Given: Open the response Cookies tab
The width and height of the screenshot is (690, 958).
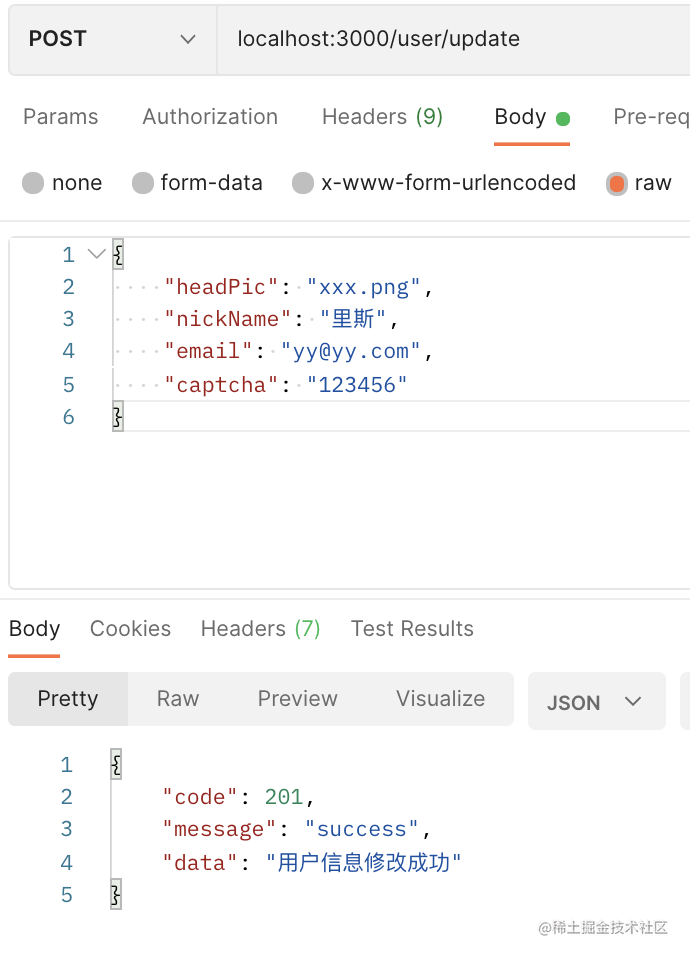Looking at the screenshot, I should pos(130,629).
